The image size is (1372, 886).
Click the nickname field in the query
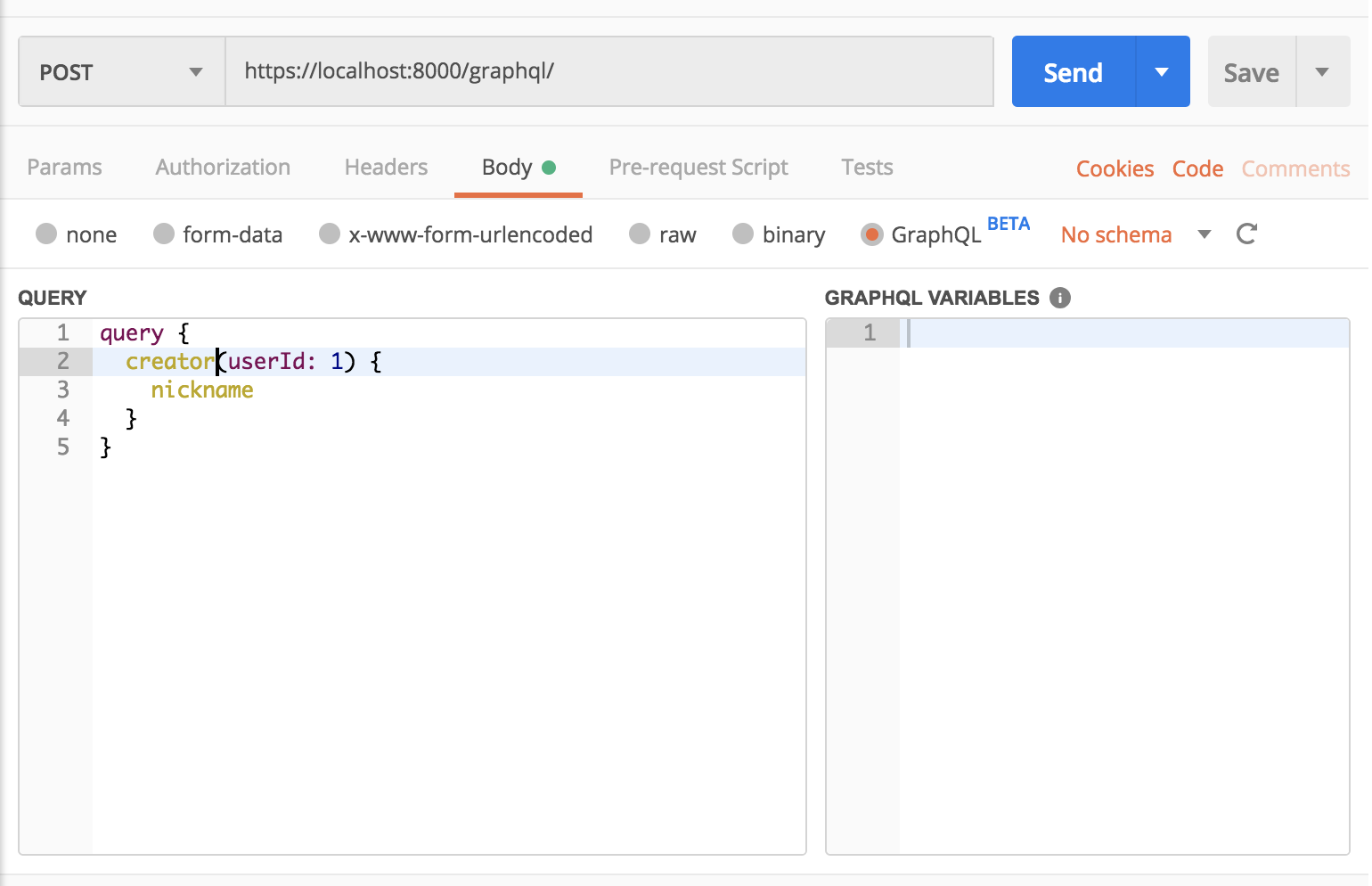pos(202,390)
